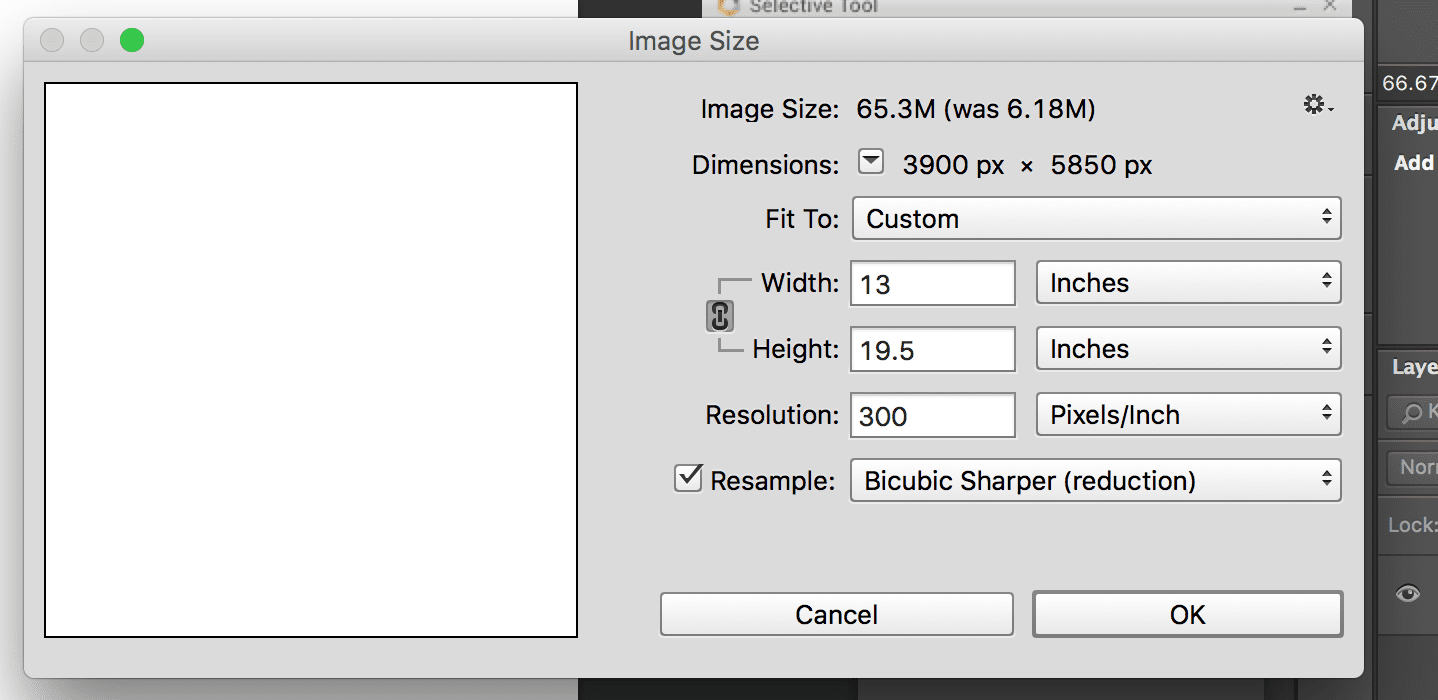
Task: Open the Pixels/Inch resolution units dropdown
Action: [1187, 415]
